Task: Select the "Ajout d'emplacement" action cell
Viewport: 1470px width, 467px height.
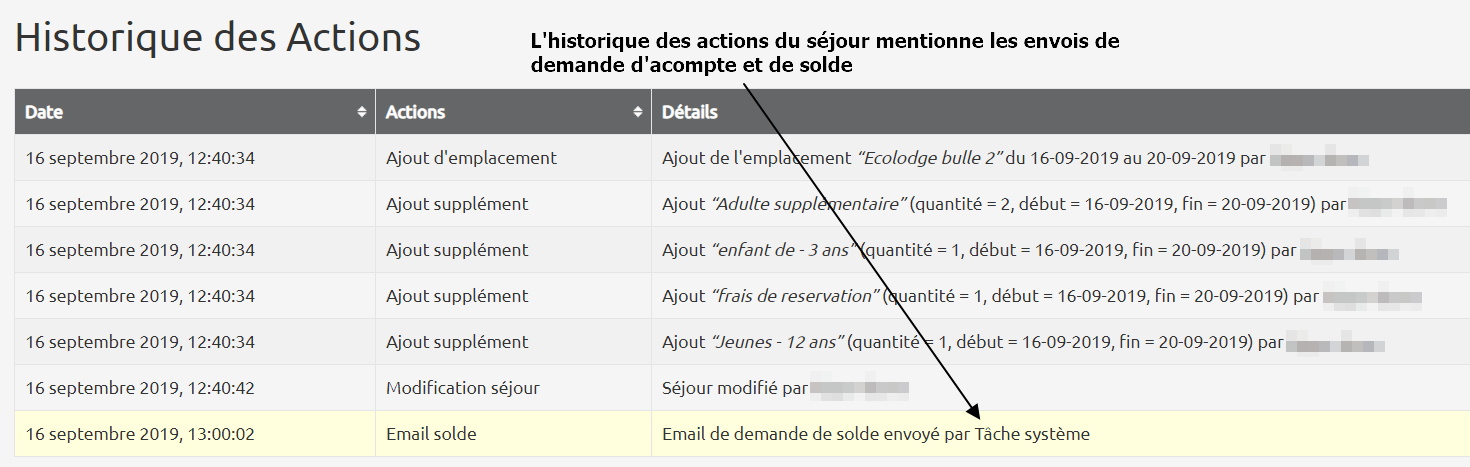Action: pos(471,158)
